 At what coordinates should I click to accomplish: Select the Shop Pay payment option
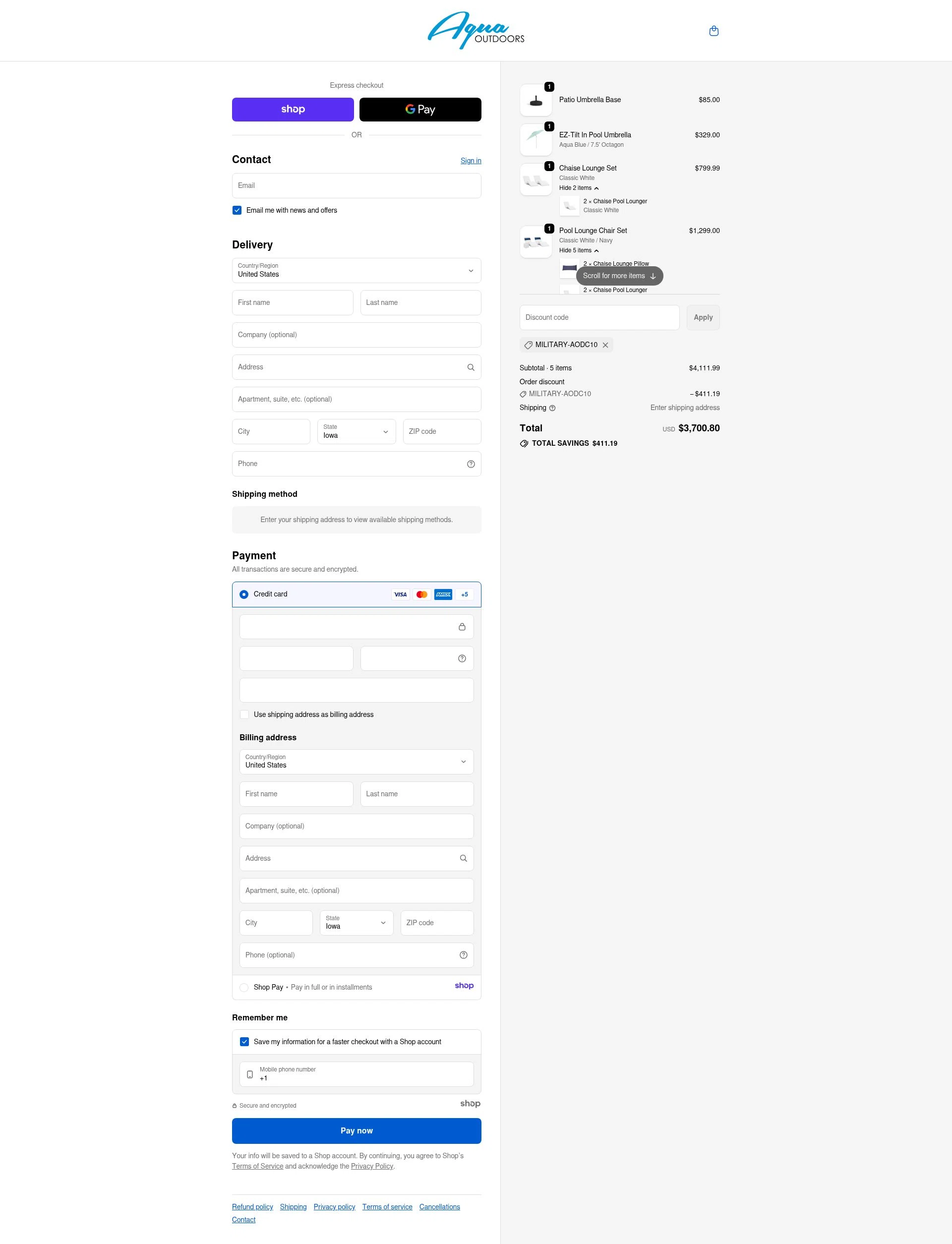244,987
